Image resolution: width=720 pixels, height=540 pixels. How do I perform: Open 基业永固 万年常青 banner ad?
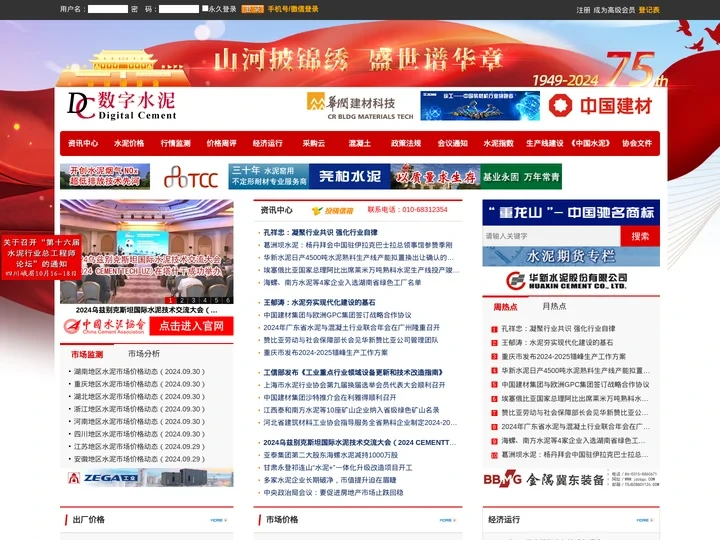tap(521, 176)
